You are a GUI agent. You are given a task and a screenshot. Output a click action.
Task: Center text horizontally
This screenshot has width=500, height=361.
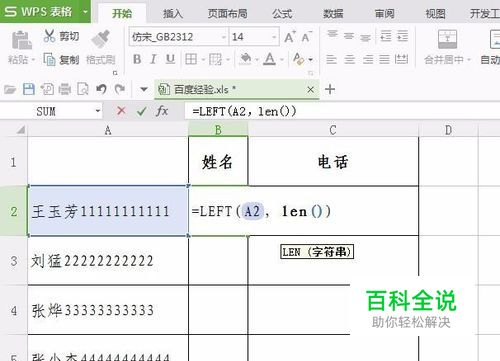tap(349, 59)
